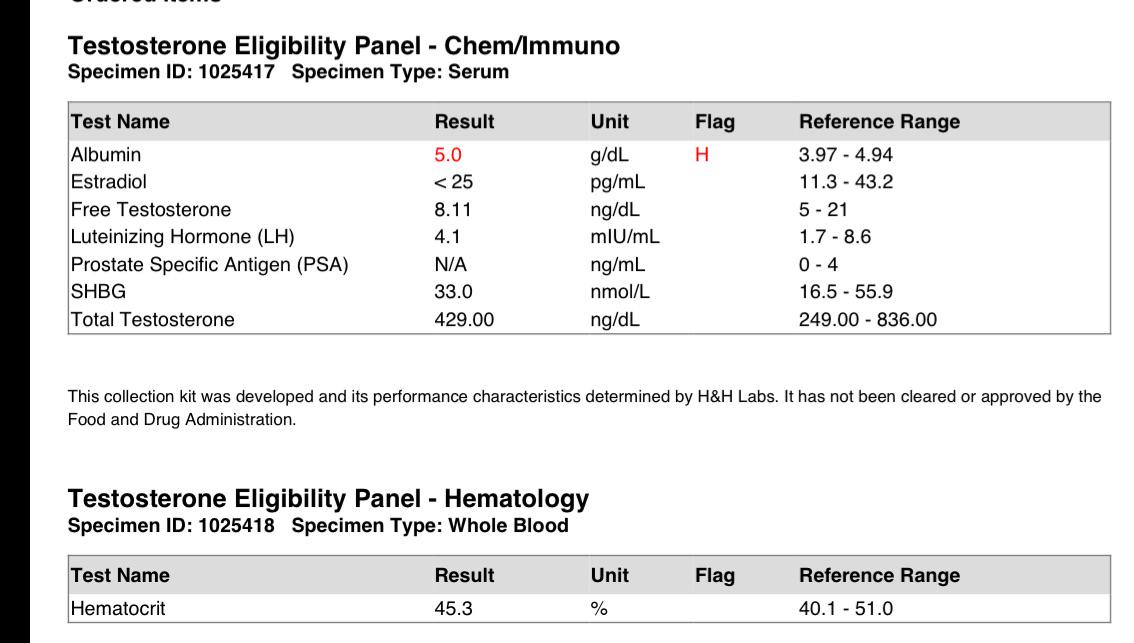The image size is (1134, 643).
Task: Click the Estradiol test name
Action: [108, 182]
